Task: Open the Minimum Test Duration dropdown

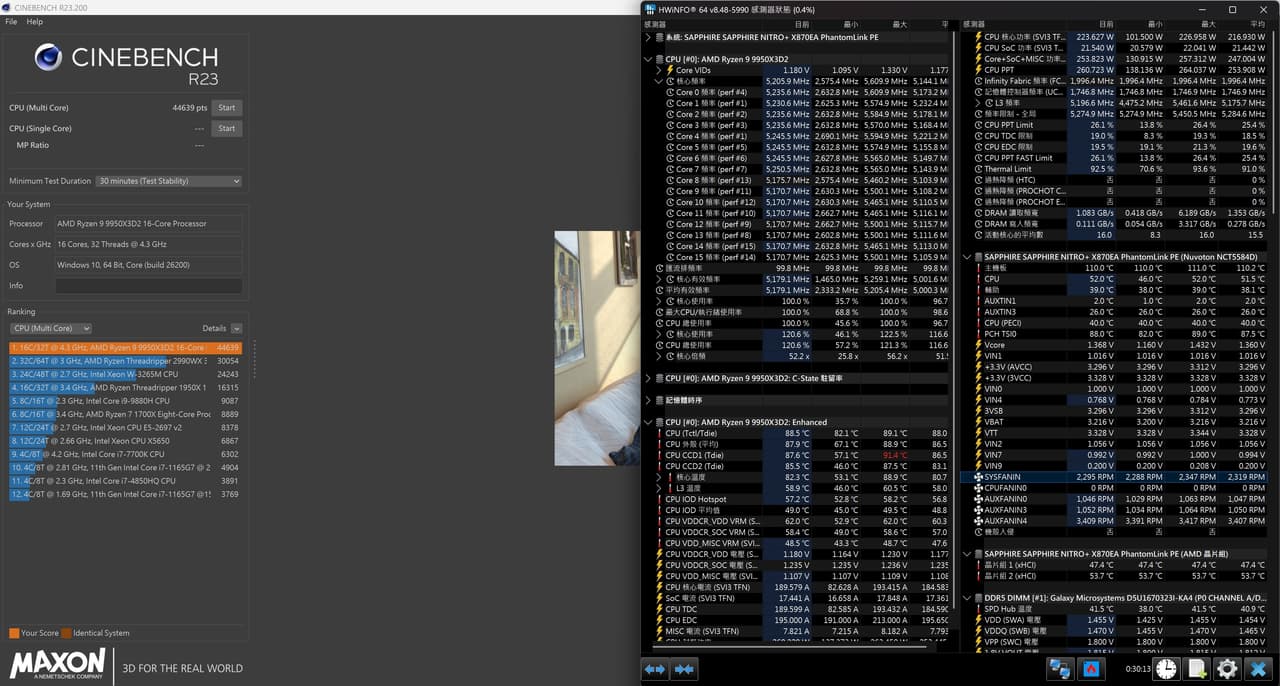Action: coord(169,181)
